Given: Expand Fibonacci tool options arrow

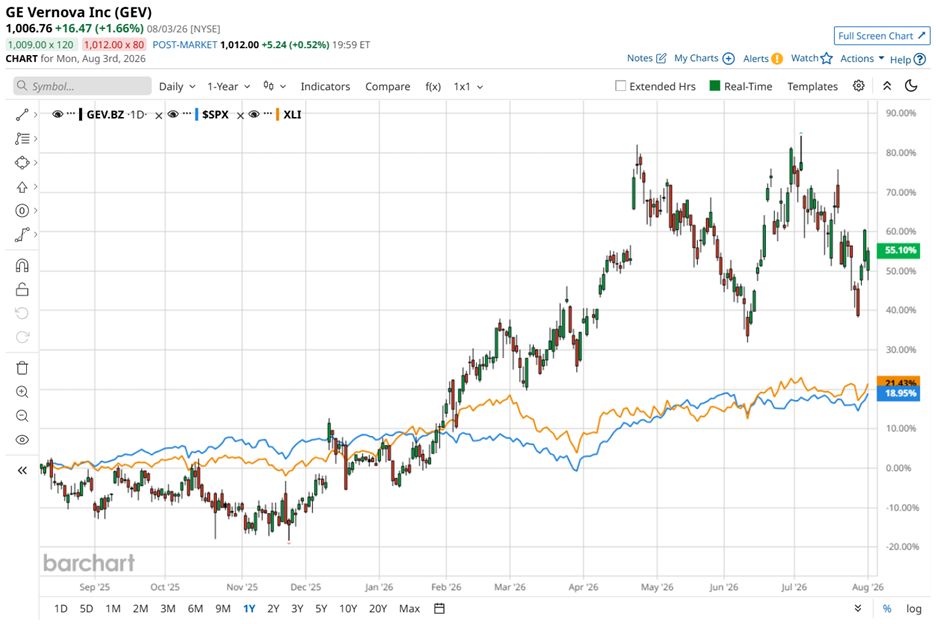Looking at the screenshot, I should (x=35, y=139).
